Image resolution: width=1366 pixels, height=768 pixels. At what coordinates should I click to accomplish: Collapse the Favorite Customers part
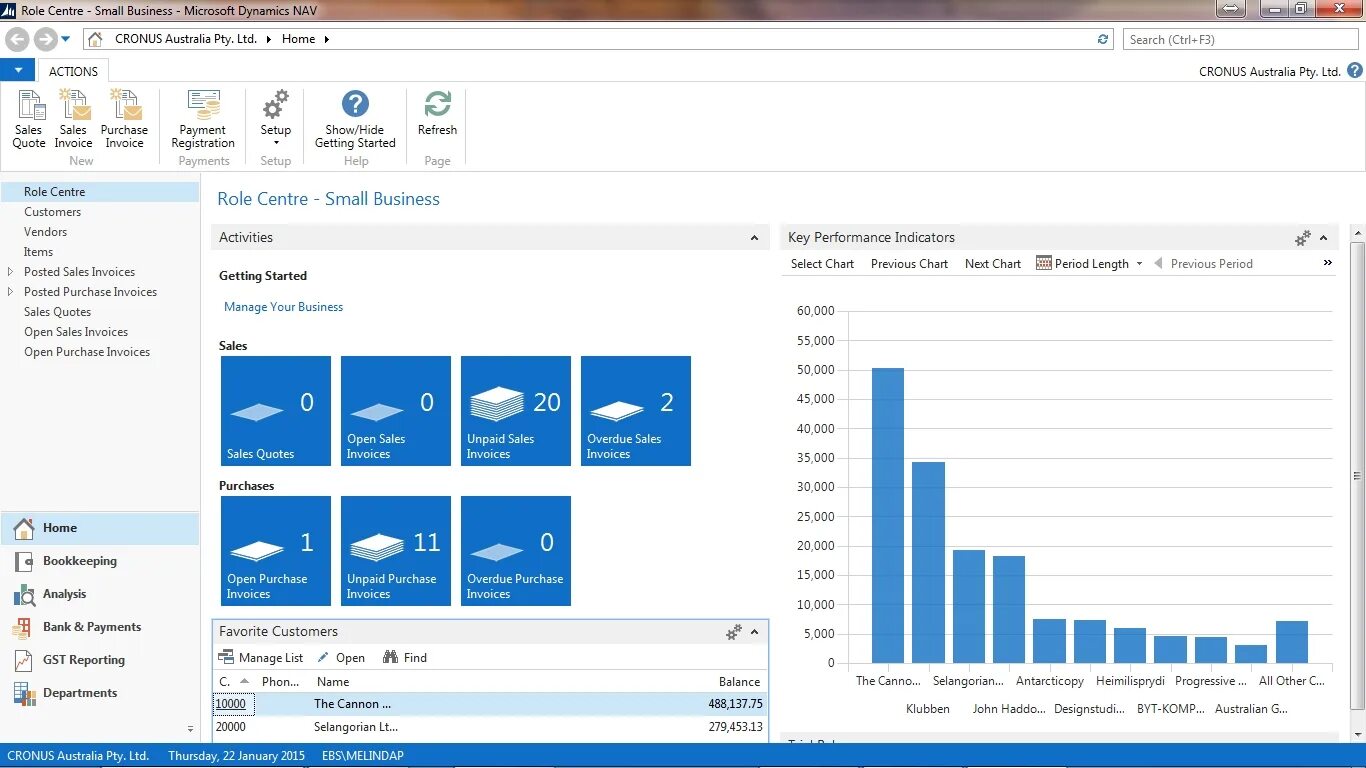point(754,632)
